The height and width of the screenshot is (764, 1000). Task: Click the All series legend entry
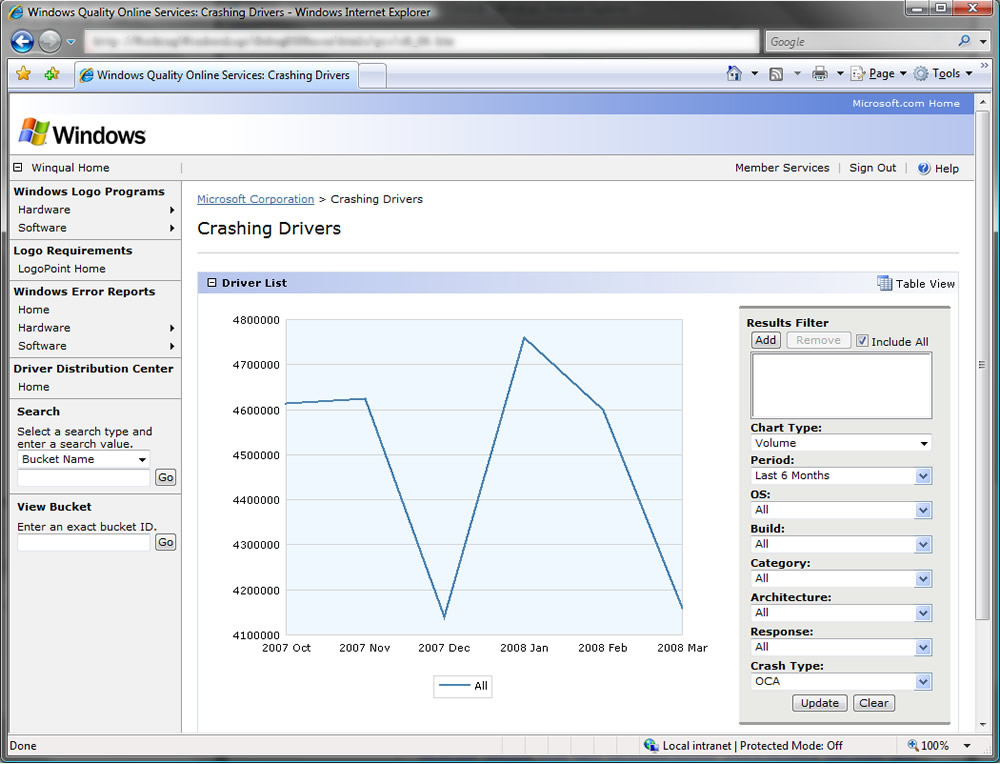point(463,686)
